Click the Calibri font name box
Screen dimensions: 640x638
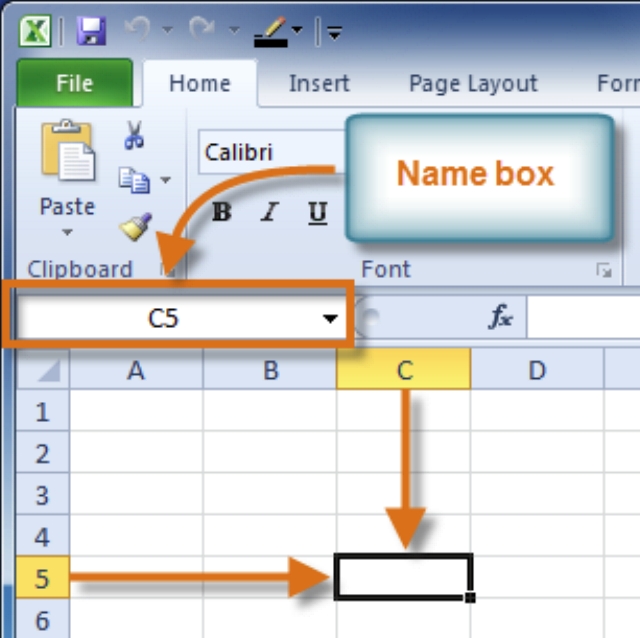point(271,152)
